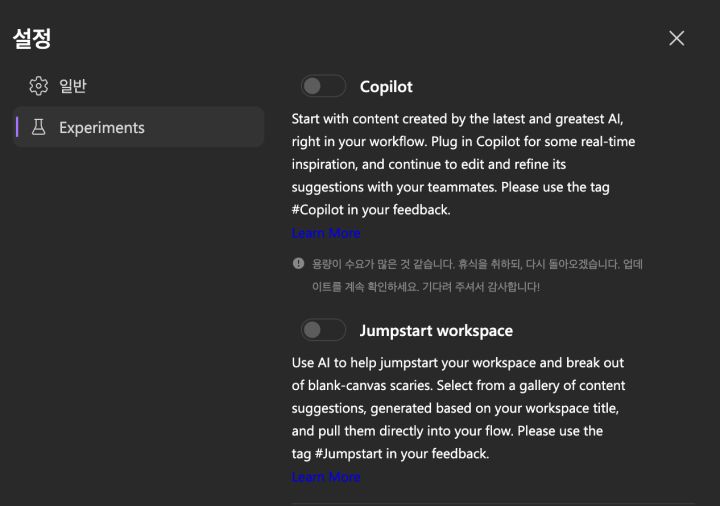Image resolution: width=720 pixels, height=506 pixels.
Task: Select the Experiments section
Action: pyautogui.click(x=139, y=127)
